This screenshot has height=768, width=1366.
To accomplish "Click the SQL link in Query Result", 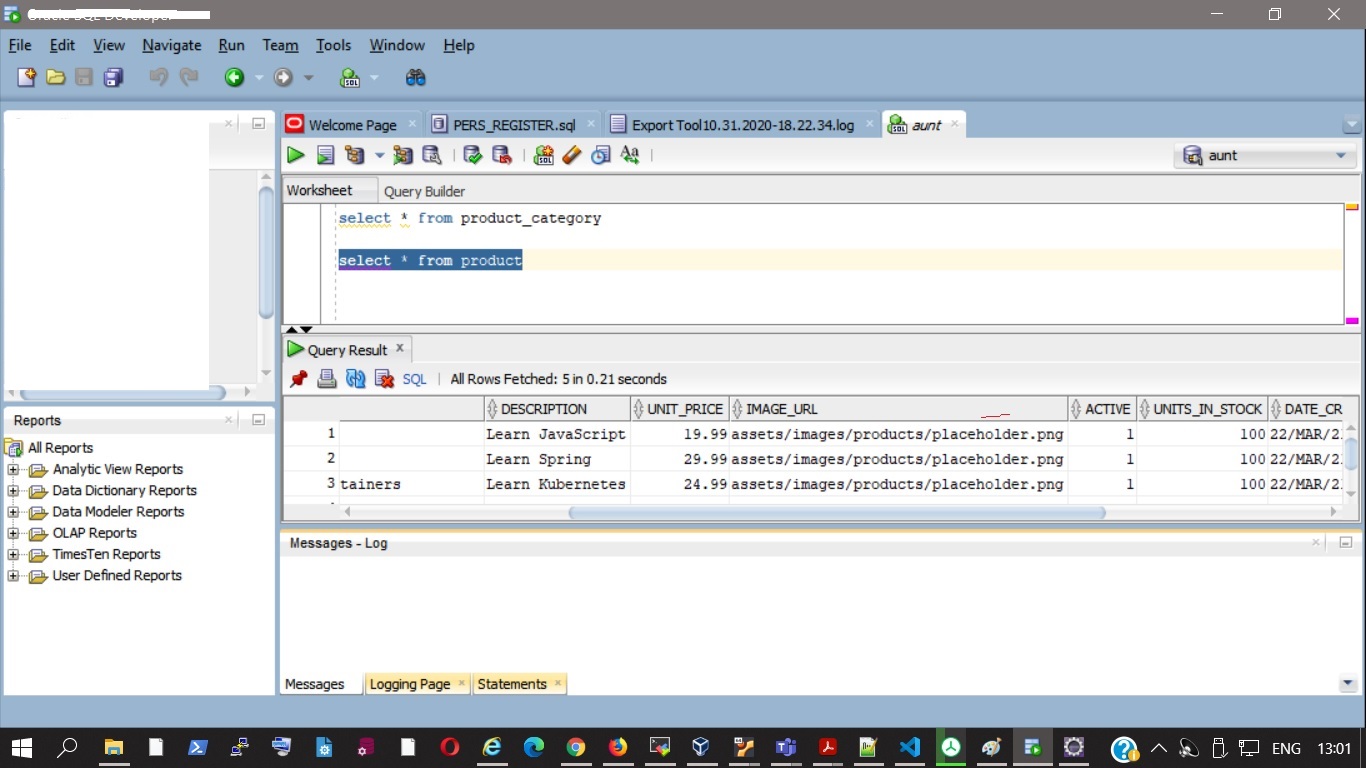I will [x=414, y=379].
